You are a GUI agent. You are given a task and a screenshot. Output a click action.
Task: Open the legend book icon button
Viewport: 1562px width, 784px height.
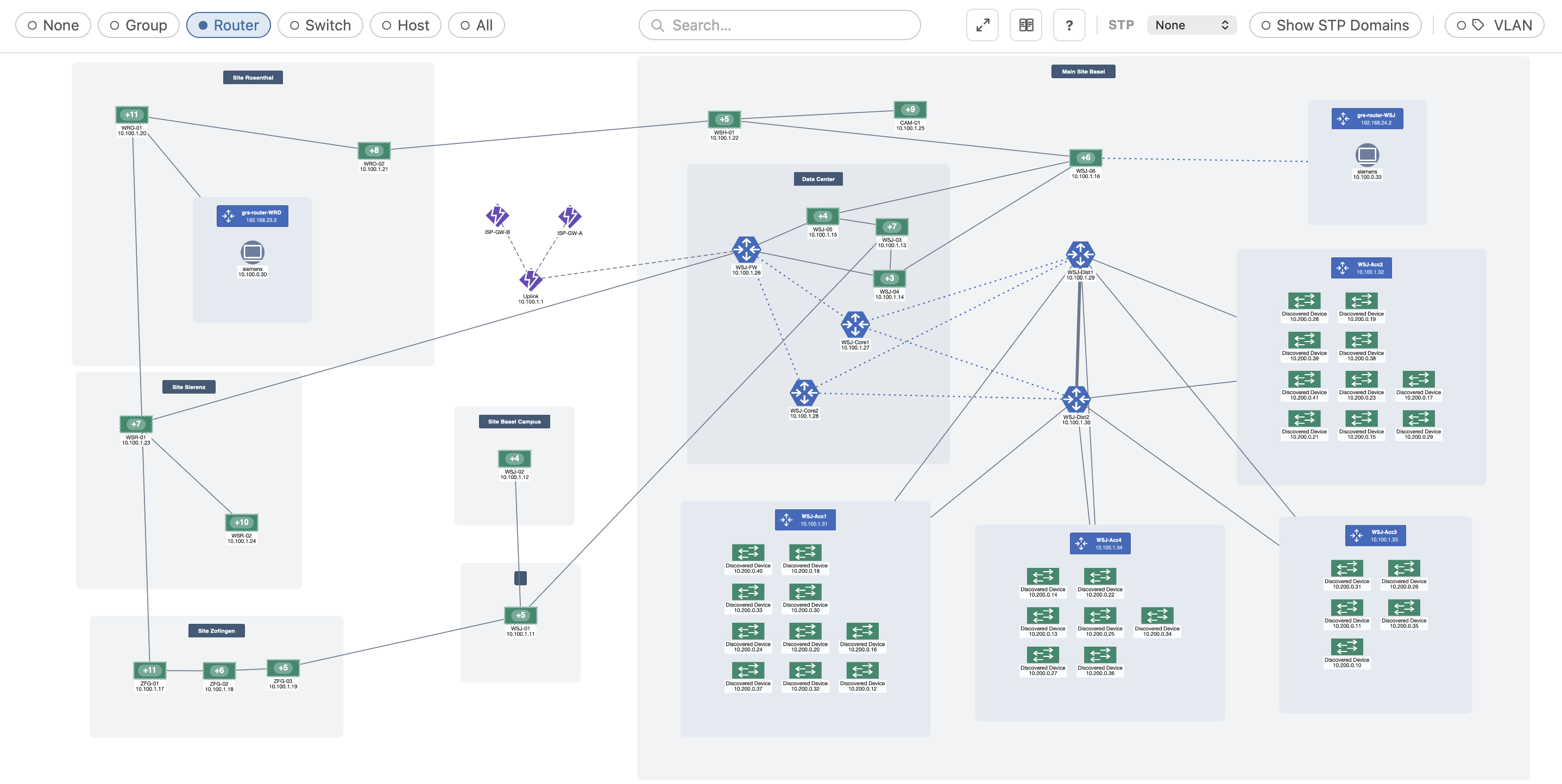[1026, 25]
